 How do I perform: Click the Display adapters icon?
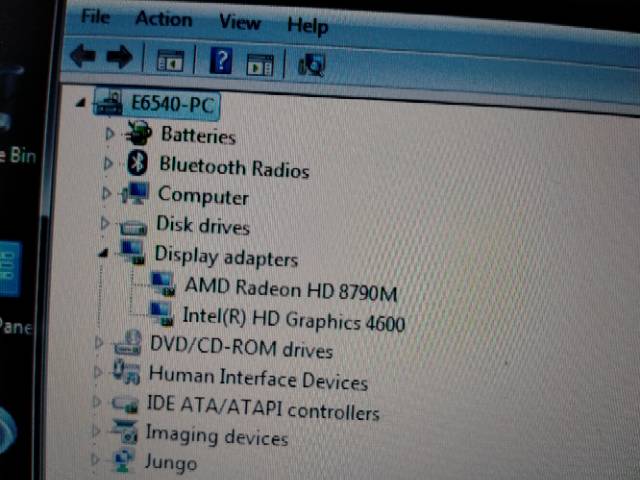(132, 252)
